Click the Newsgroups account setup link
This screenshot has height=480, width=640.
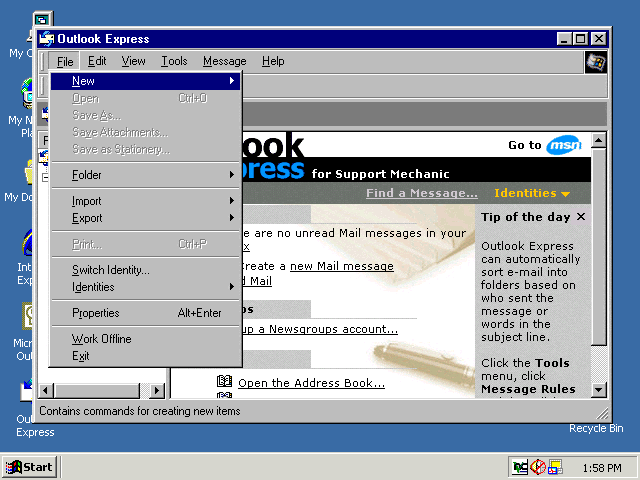tap(320, 329)
